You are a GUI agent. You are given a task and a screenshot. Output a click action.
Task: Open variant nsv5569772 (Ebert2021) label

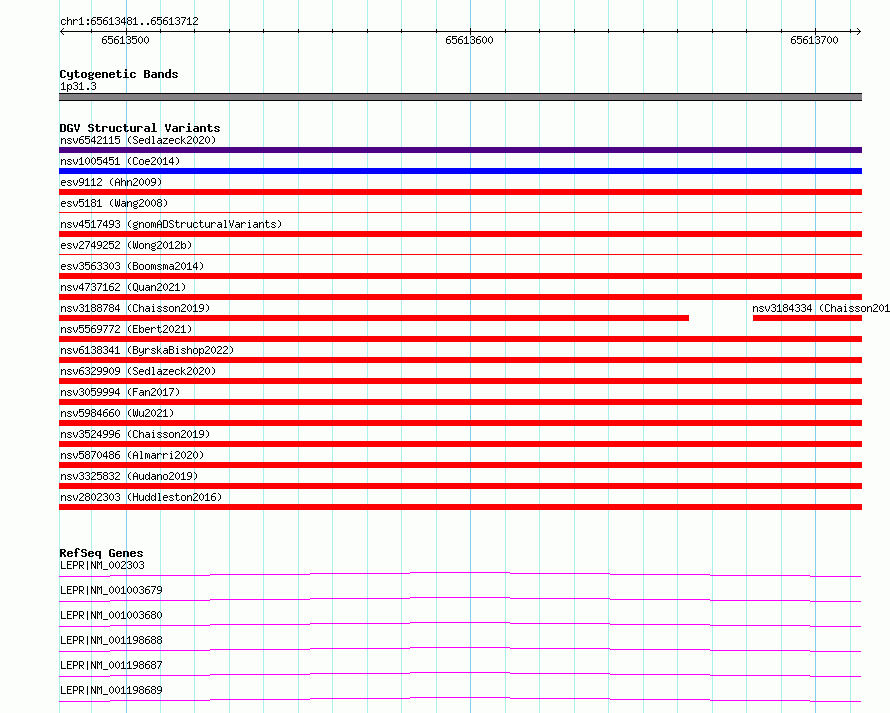coord(126,329)
